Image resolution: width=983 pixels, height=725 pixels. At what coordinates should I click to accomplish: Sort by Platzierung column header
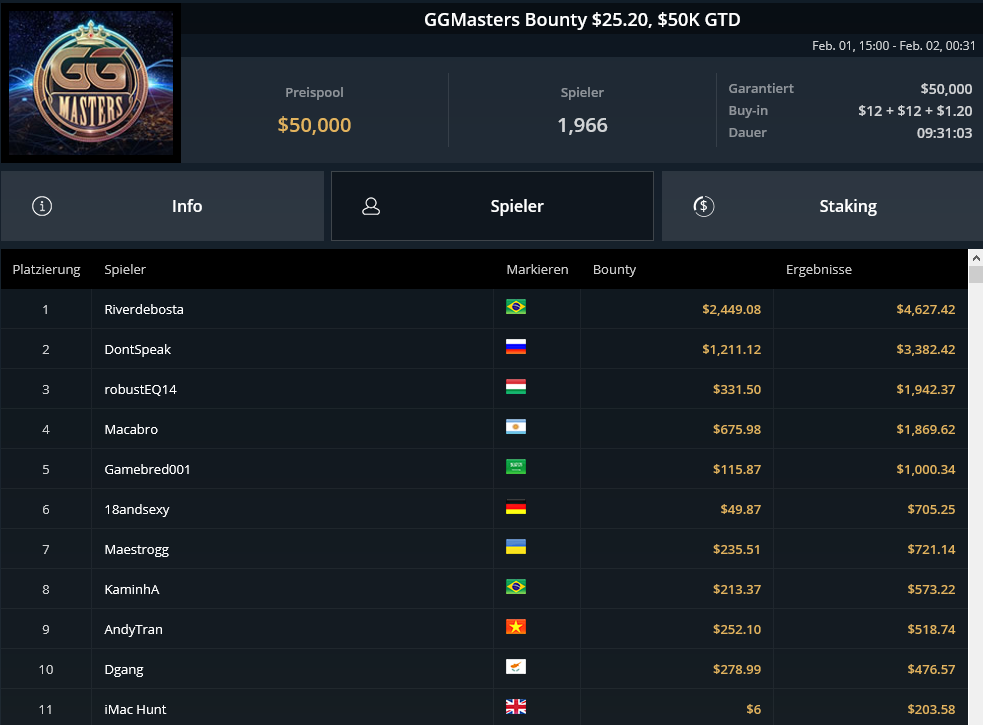click(x=46, y=269)
